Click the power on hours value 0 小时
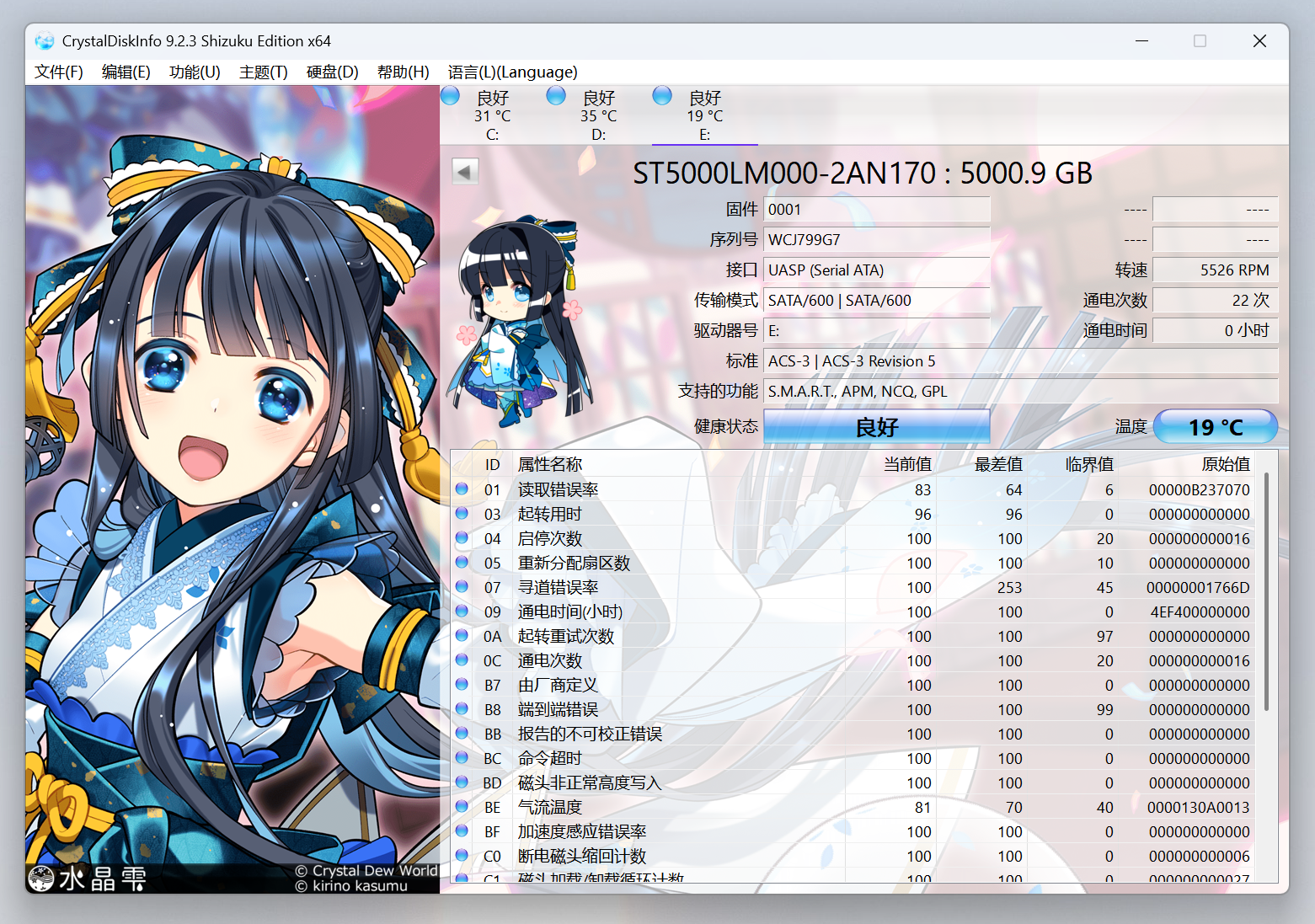 (1216, 330)
